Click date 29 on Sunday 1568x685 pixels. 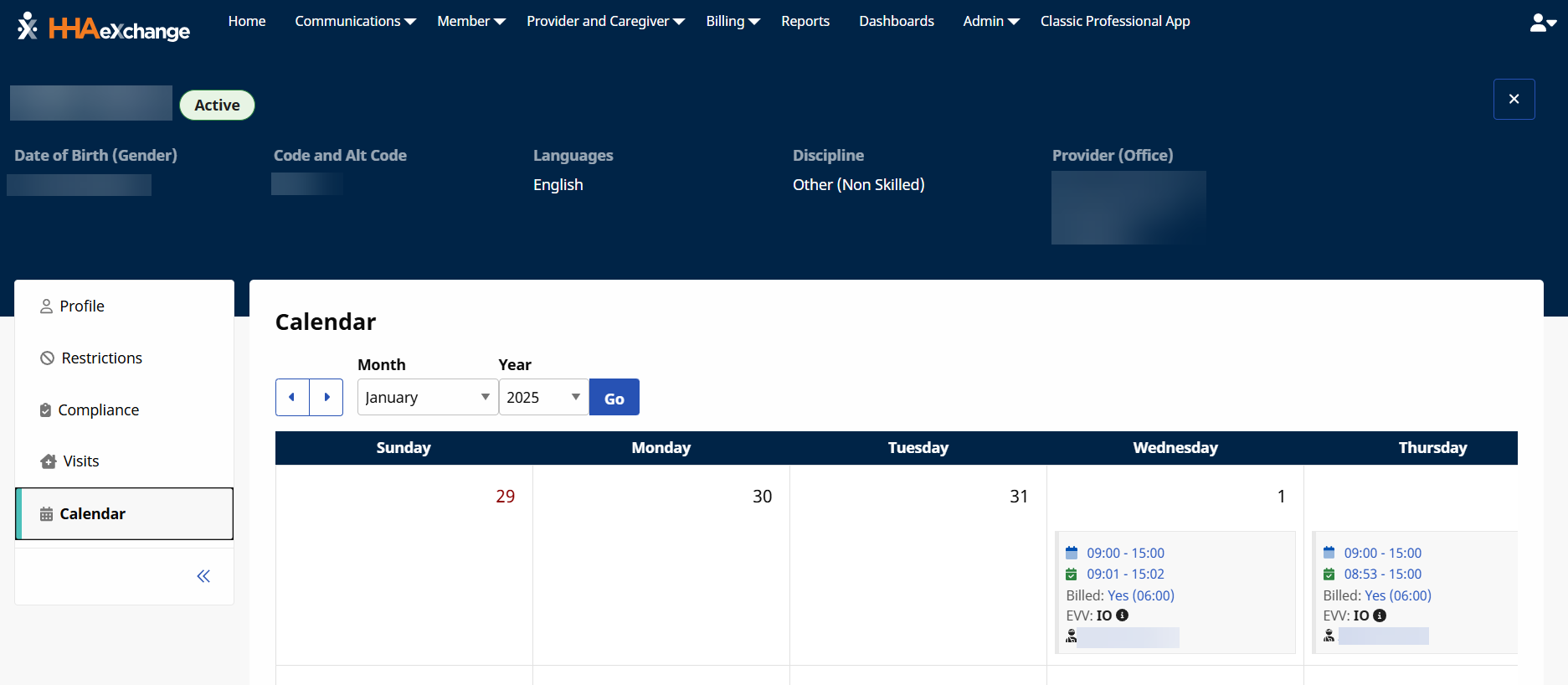click(x=506, y=497)
